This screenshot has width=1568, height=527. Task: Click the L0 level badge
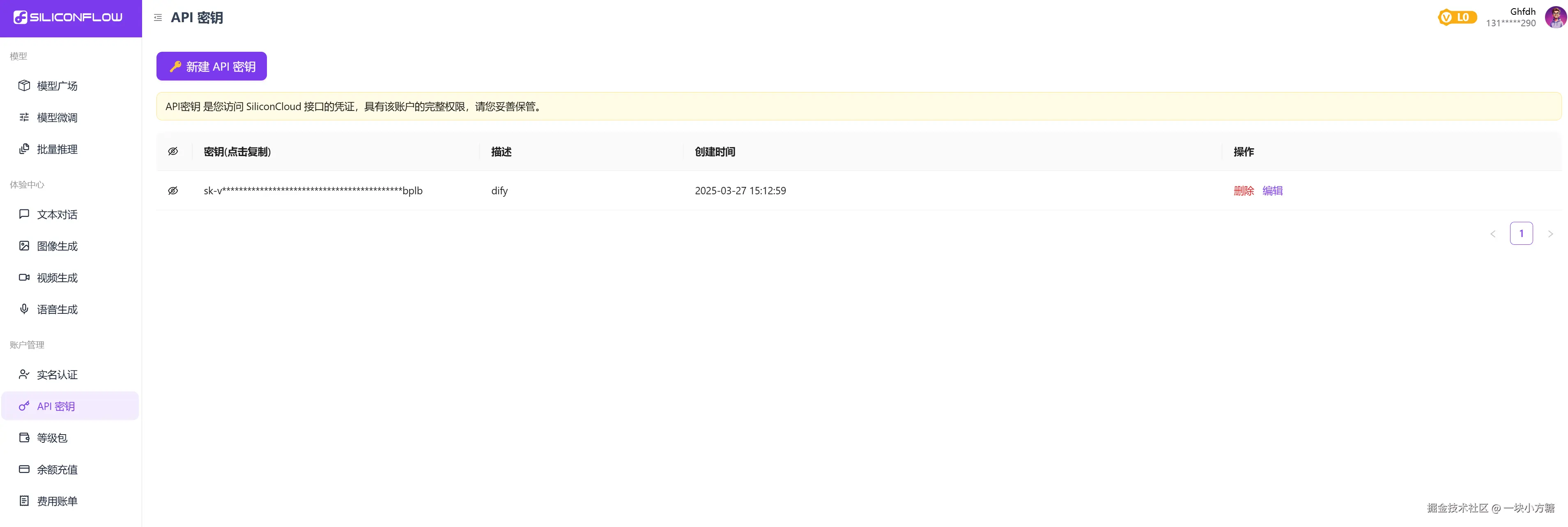(x=1457, y=17)
